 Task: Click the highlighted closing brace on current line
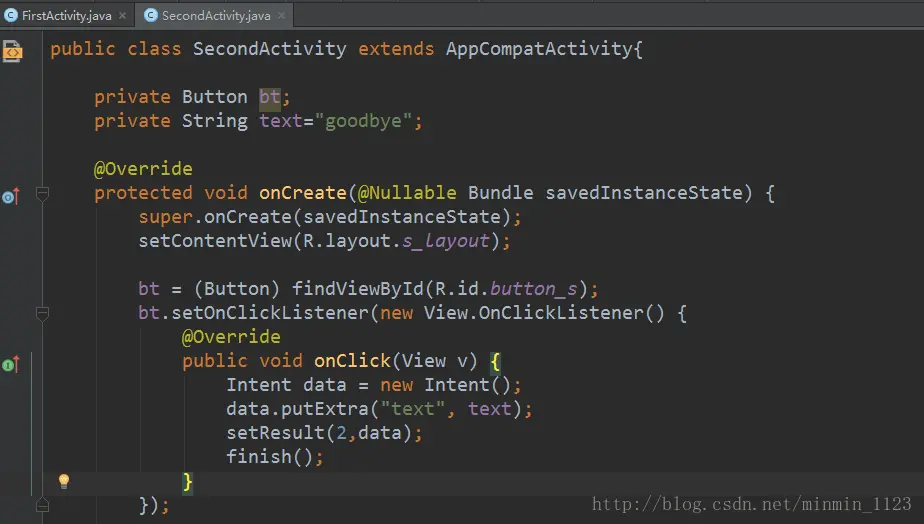[187, 482]
